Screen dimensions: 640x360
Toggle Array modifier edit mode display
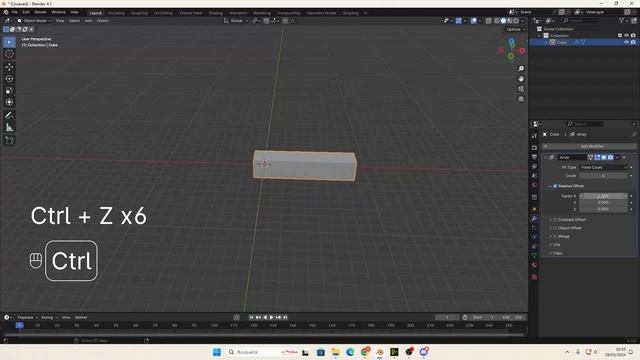[x=597, y=158]
